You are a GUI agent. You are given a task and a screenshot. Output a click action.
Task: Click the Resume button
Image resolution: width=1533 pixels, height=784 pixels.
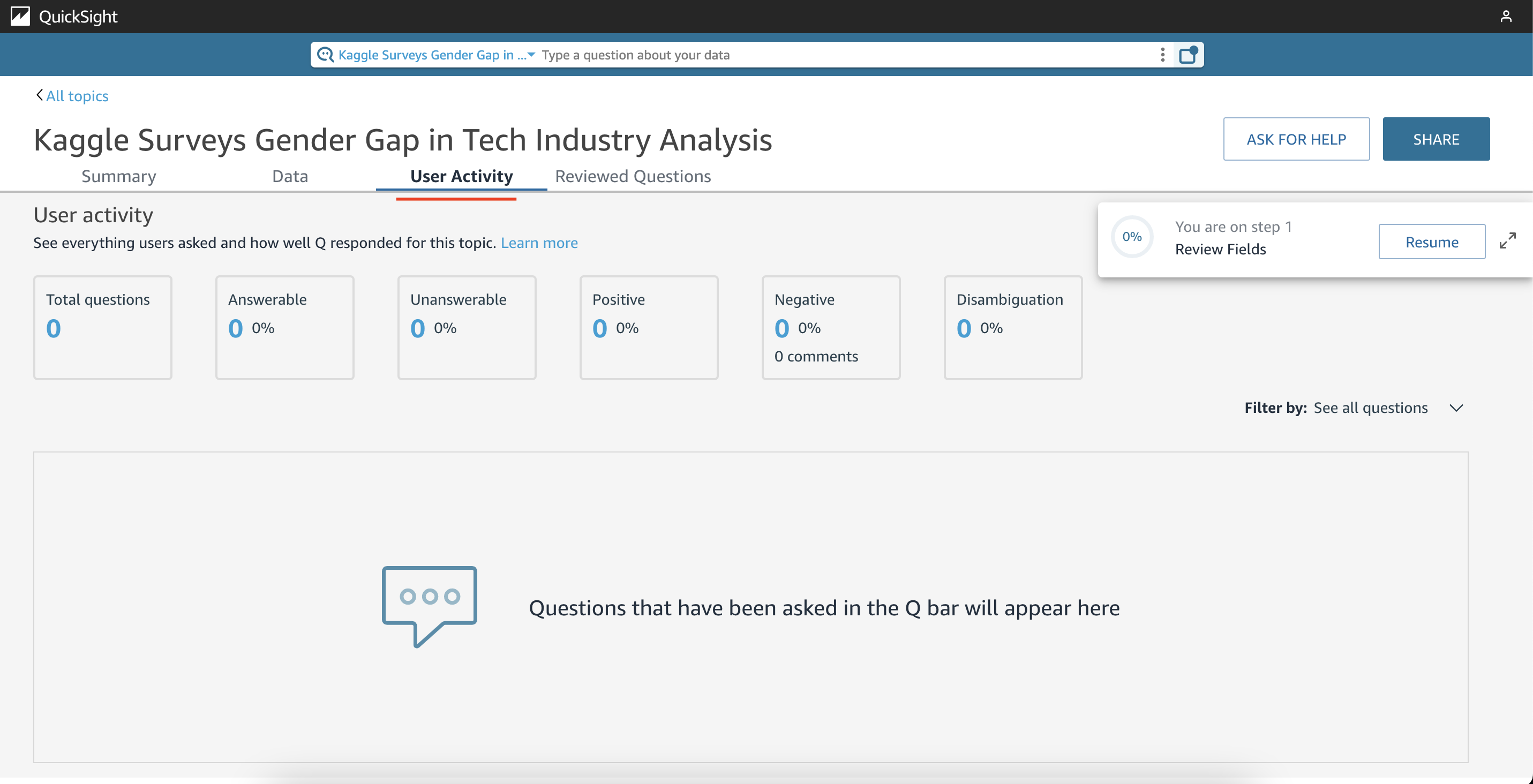coord(1431,242)
